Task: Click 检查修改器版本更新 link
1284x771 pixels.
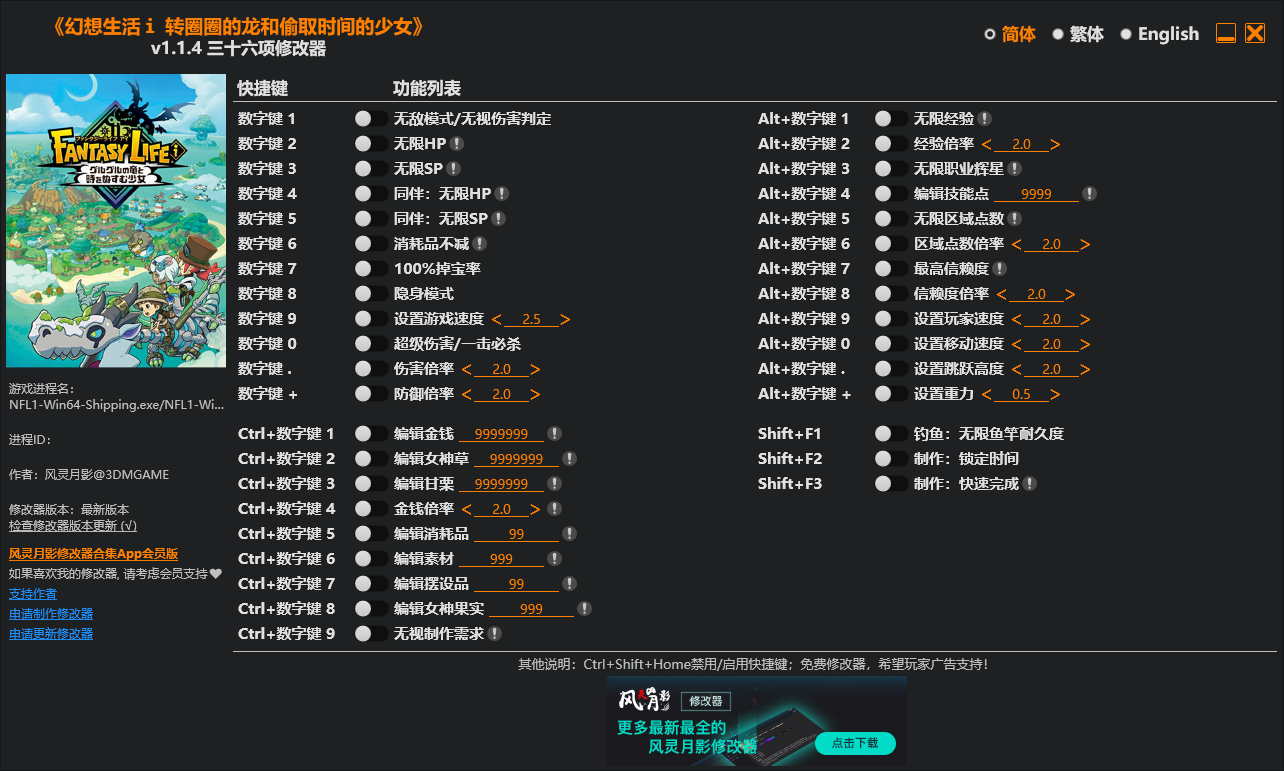Action: (73, 526)
